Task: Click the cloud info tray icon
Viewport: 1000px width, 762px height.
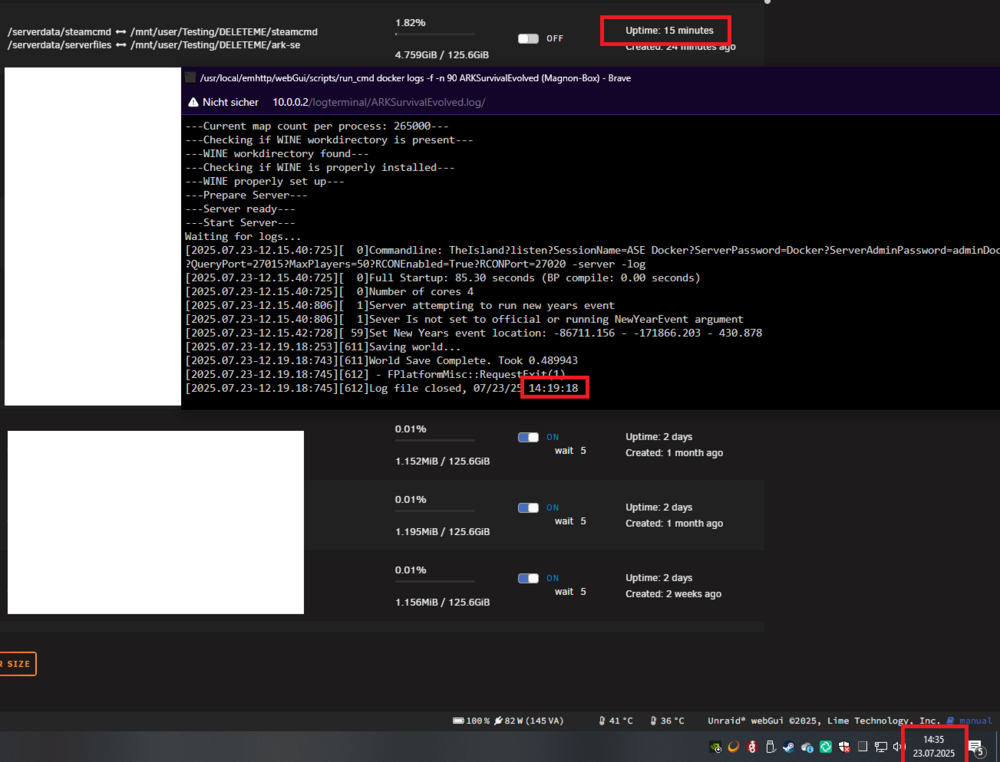Action: point(807,747)
